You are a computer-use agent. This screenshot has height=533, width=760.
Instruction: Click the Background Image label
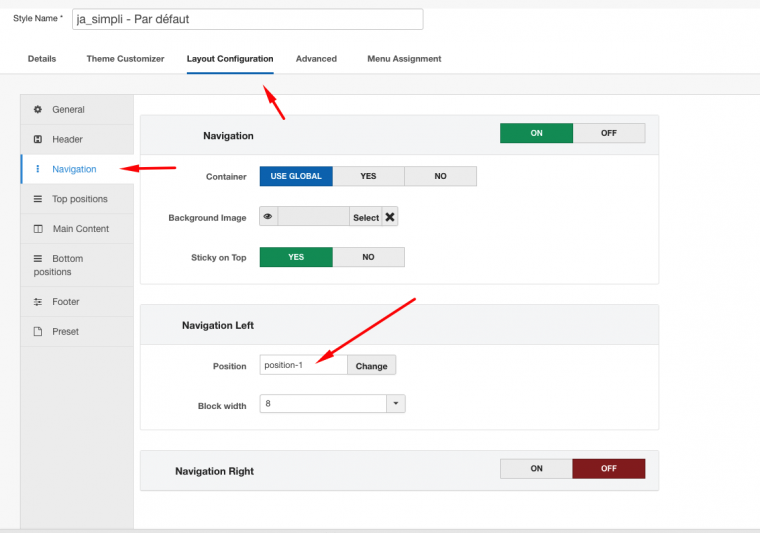[207, 218]
